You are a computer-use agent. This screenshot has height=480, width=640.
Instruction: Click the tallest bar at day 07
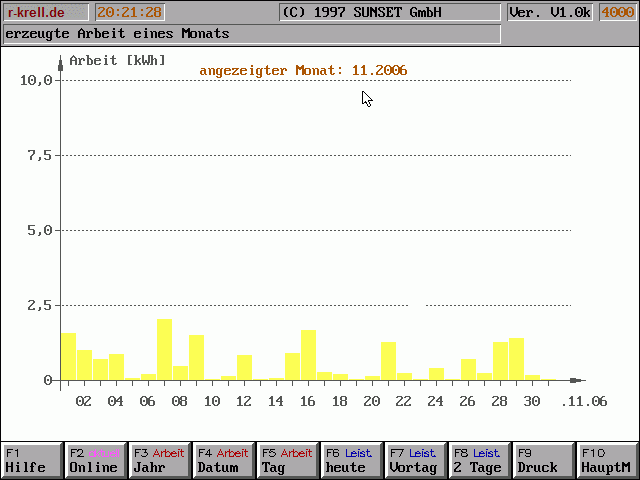[164, 350]
